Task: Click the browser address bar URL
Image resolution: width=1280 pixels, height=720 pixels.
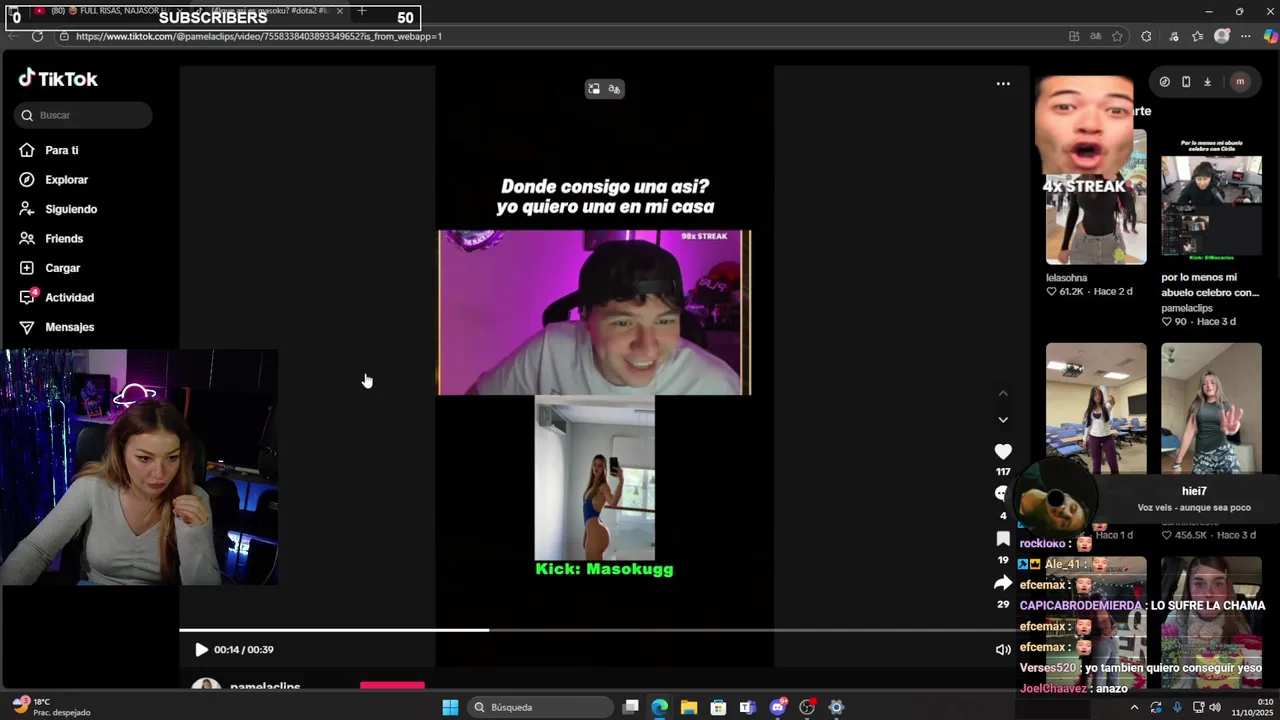Action: pos(259,36)
